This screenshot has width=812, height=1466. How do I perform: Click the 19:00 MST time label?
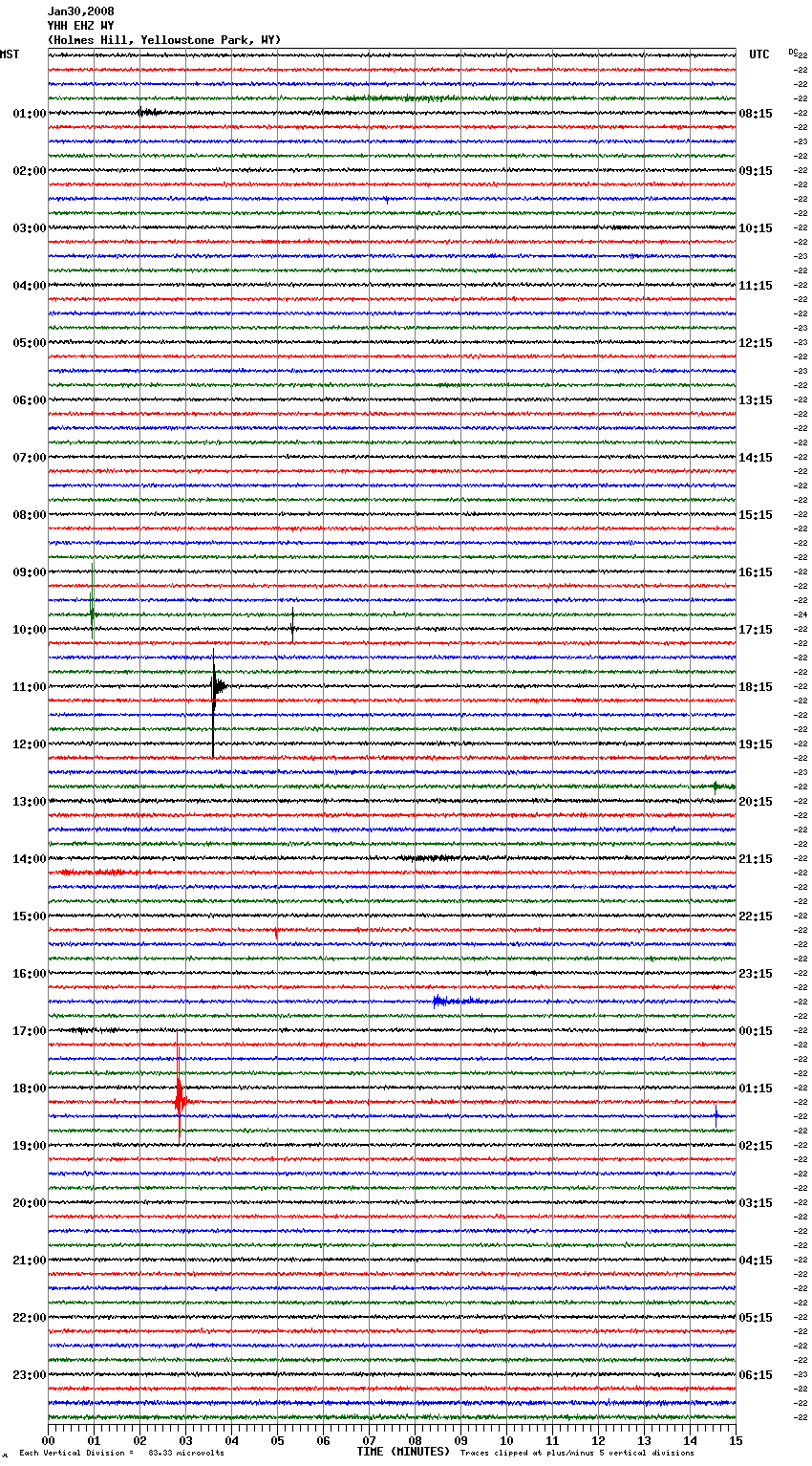(x=30, y=1146)
